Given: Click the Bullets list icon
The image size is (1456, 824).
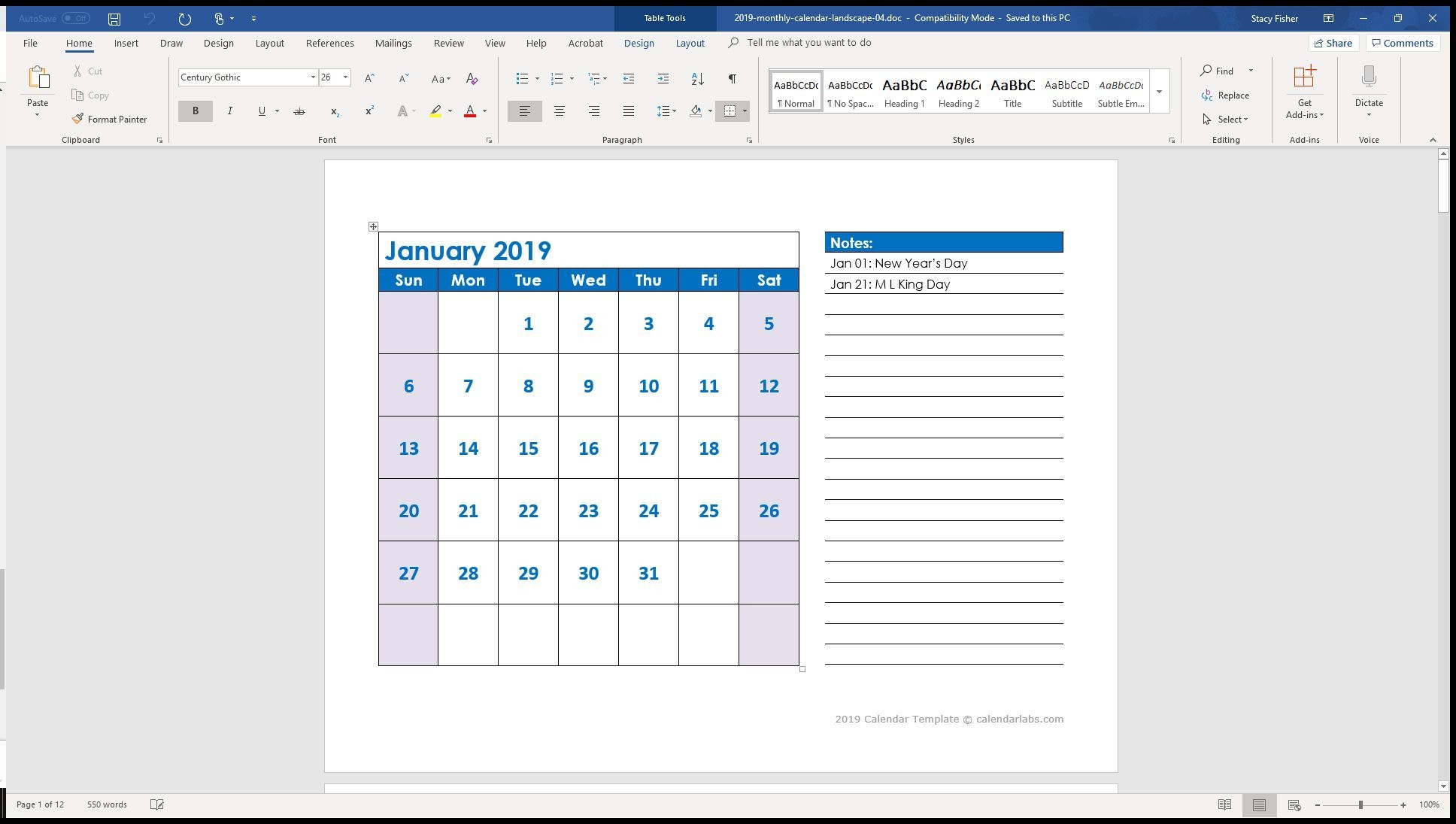Looking at the screenshot, I should (521, 77).
